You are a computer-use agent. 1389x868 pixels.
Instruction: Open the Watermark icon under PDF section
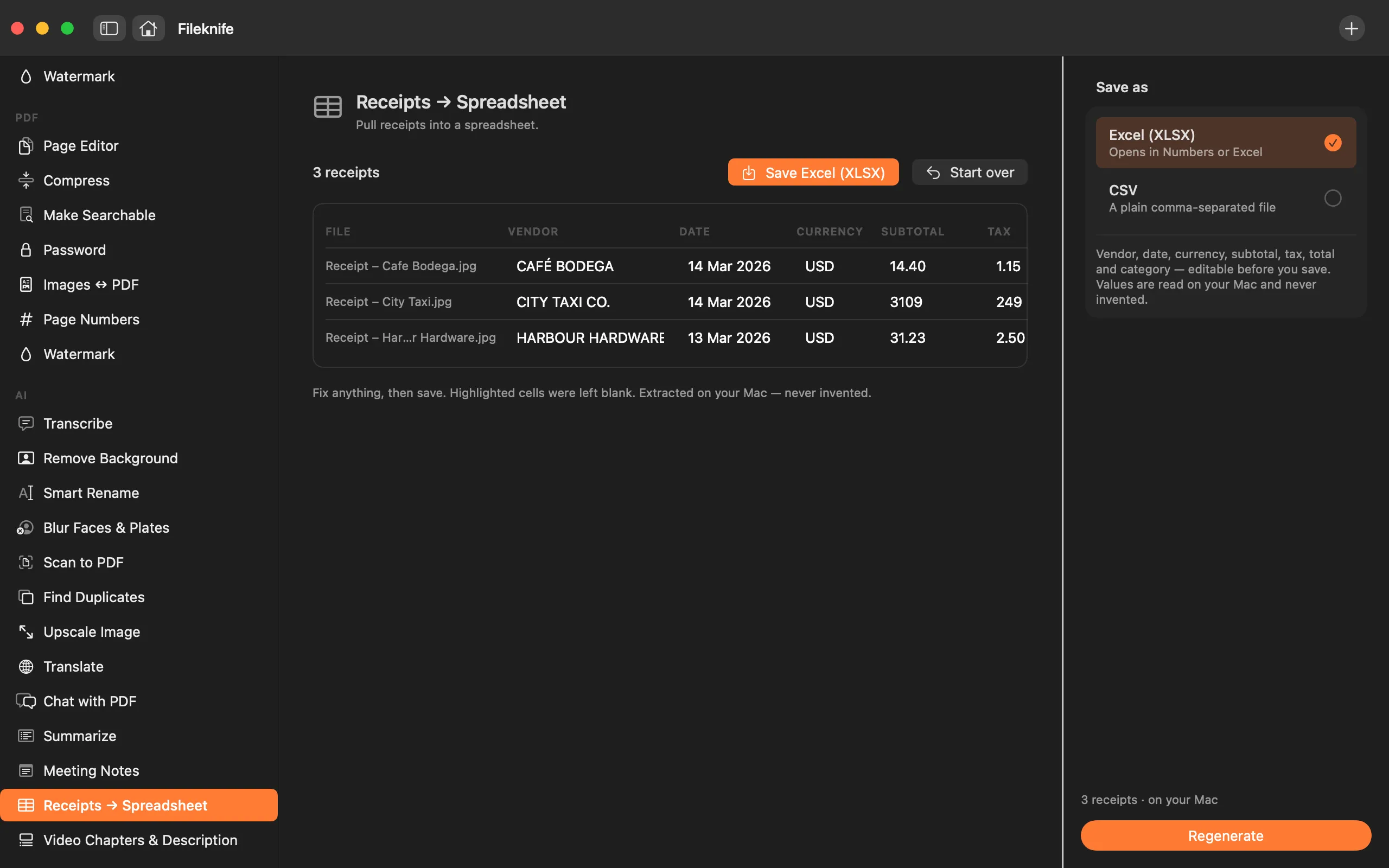(26, 354)
